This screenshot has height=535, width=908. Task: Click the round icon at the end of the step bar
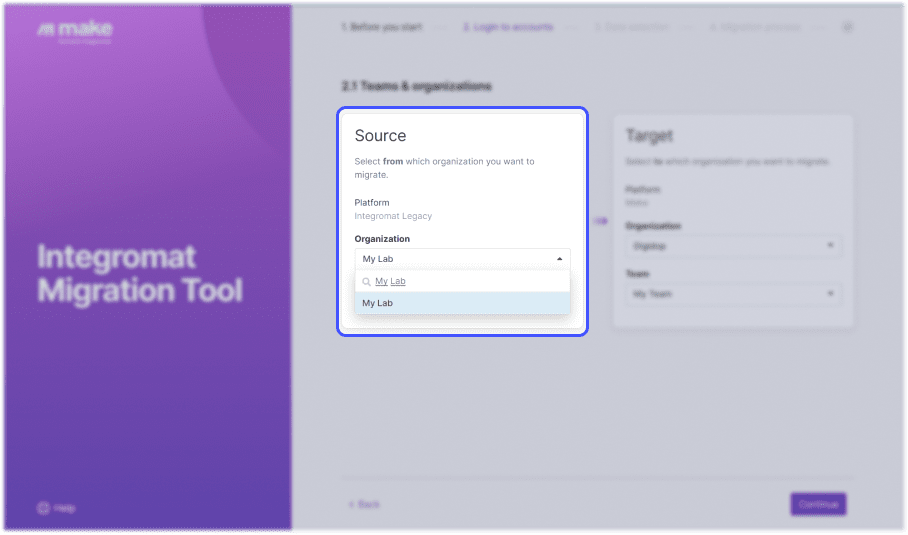(848, 27)
